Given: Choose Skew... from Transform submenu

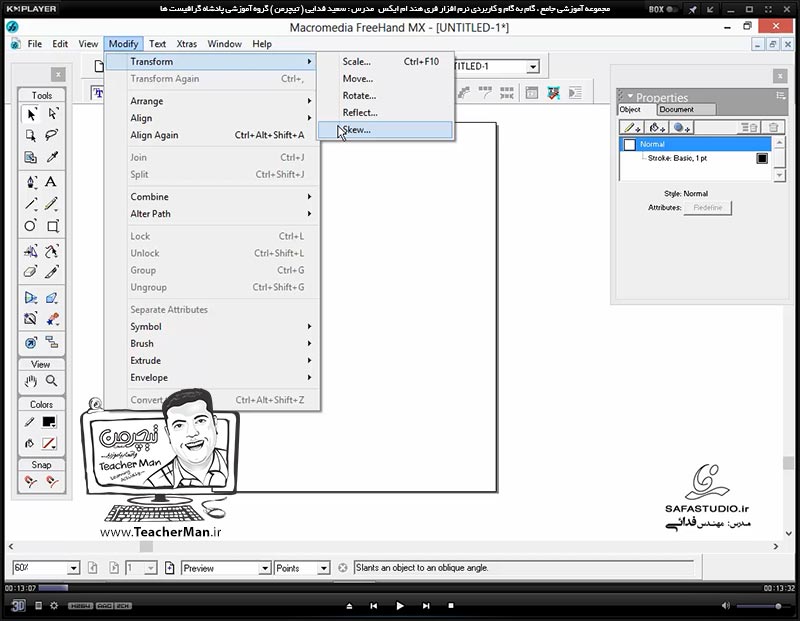Looking at the screenshot, I should (385, 130).
